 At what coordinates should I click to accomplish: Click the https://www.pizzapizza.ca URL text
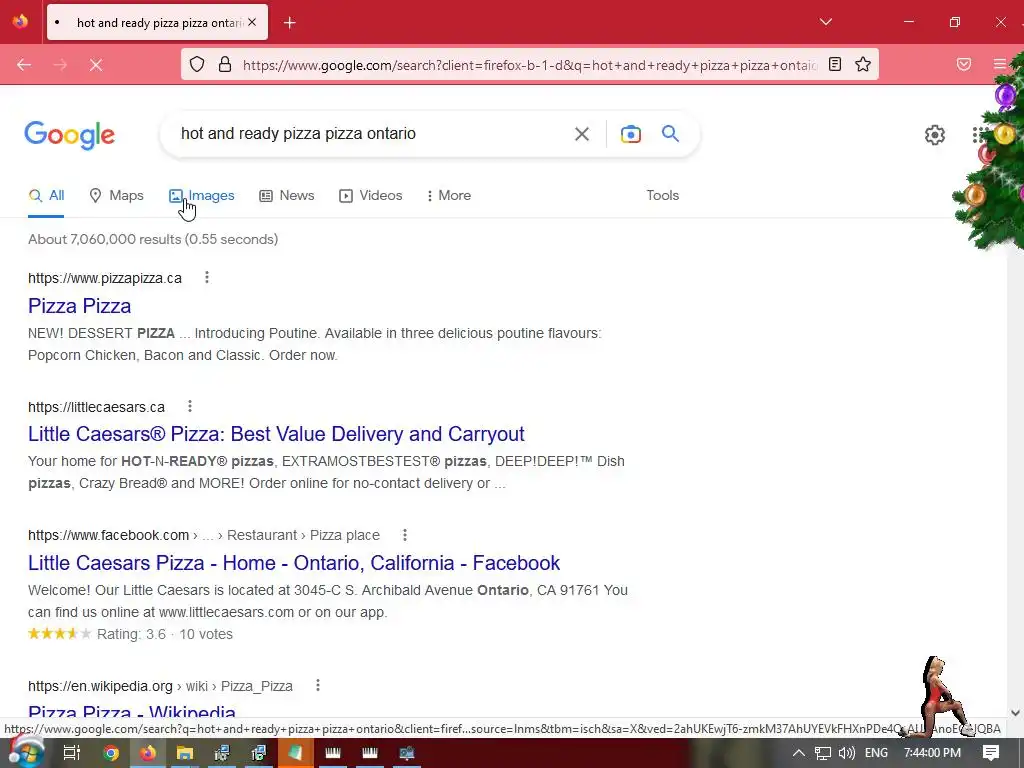click(x=104, y=278)
